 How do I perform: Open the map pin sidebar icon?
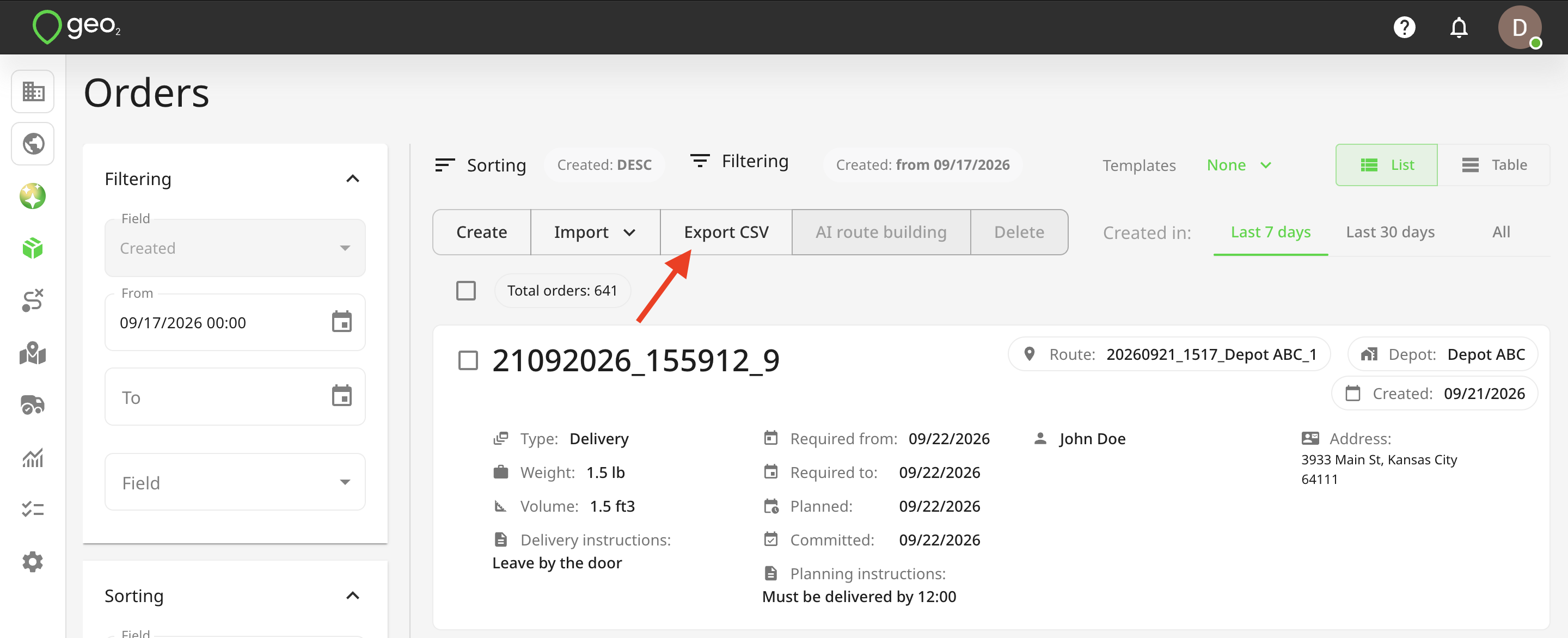[33, 353]
